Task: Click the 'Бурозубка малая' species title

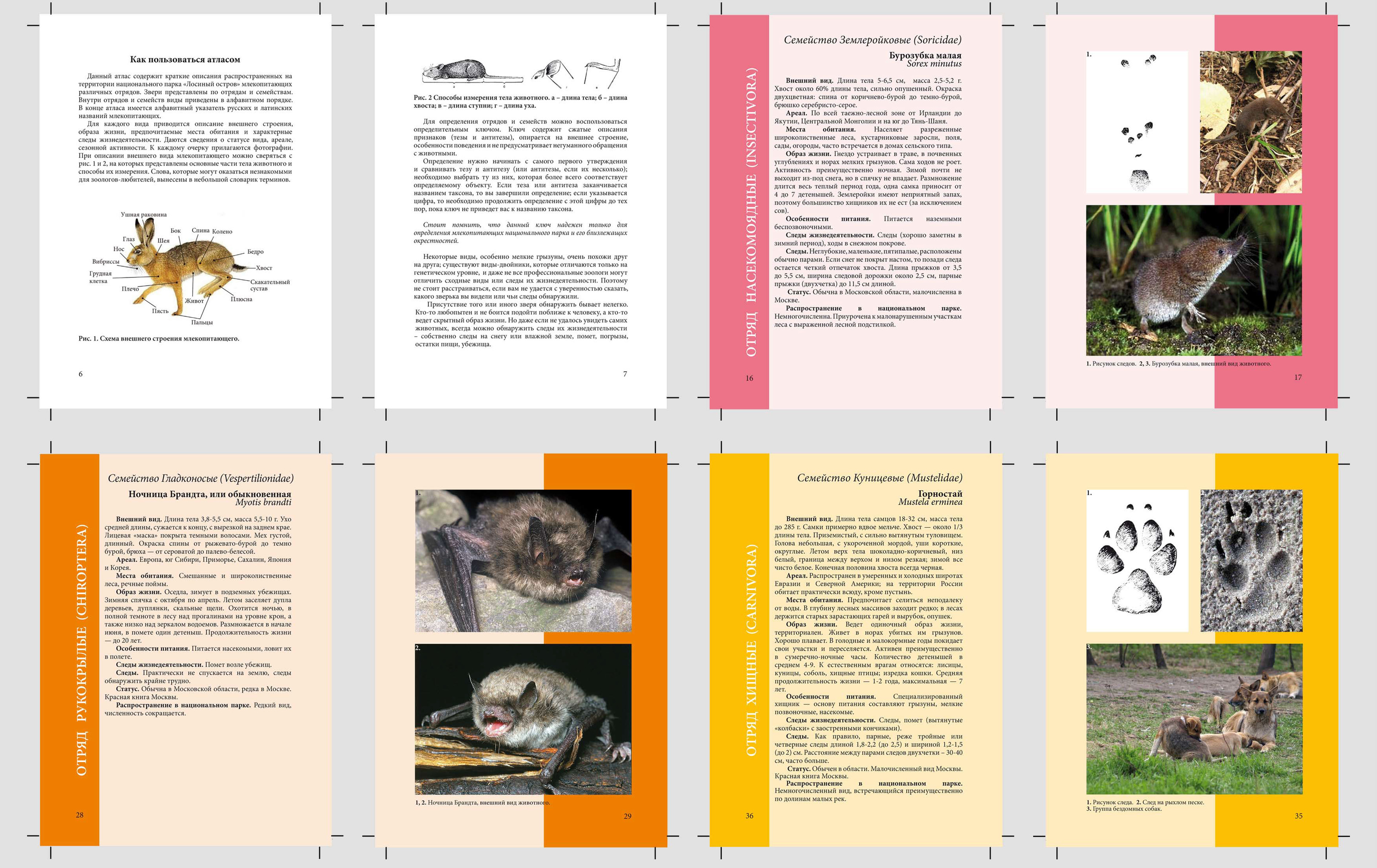Action: click(925, 55)
